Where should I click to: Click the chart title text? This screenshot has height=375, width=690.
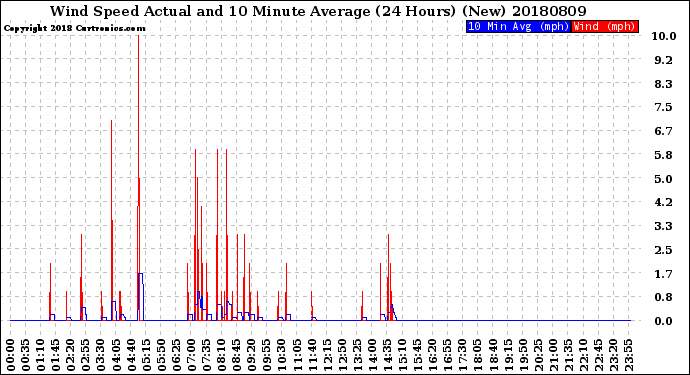[318, 11]
